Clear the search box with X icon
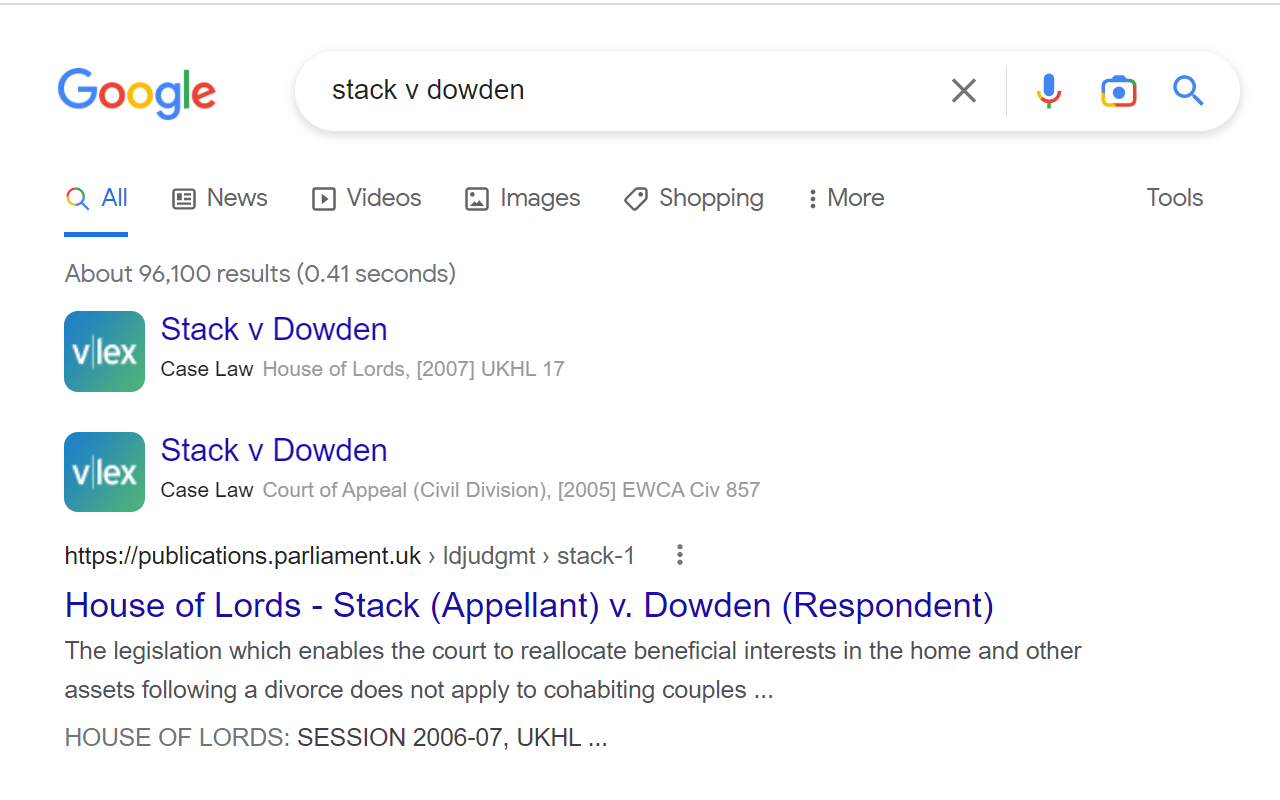This screenshot has height=800, width=1280. [x=963, y=91]
